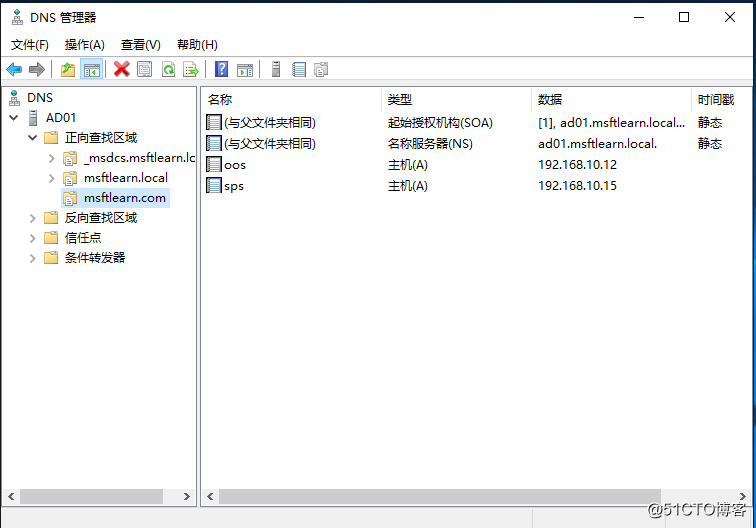Sort by the 时间戳 column header

click(x=721, y=100)
